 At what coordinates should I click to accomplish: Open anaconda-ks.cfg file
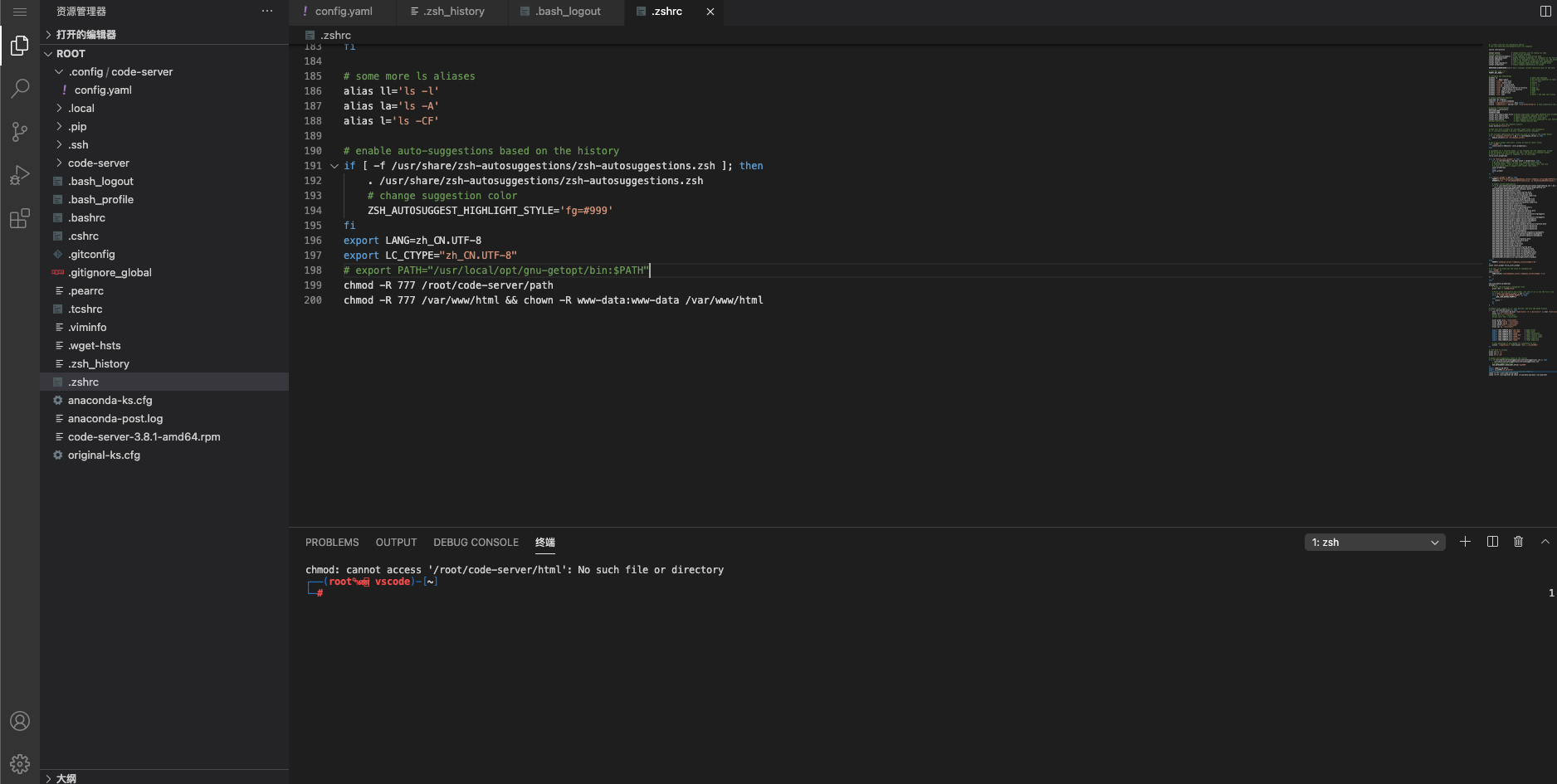pyautogui.click(x=164, y=401)
